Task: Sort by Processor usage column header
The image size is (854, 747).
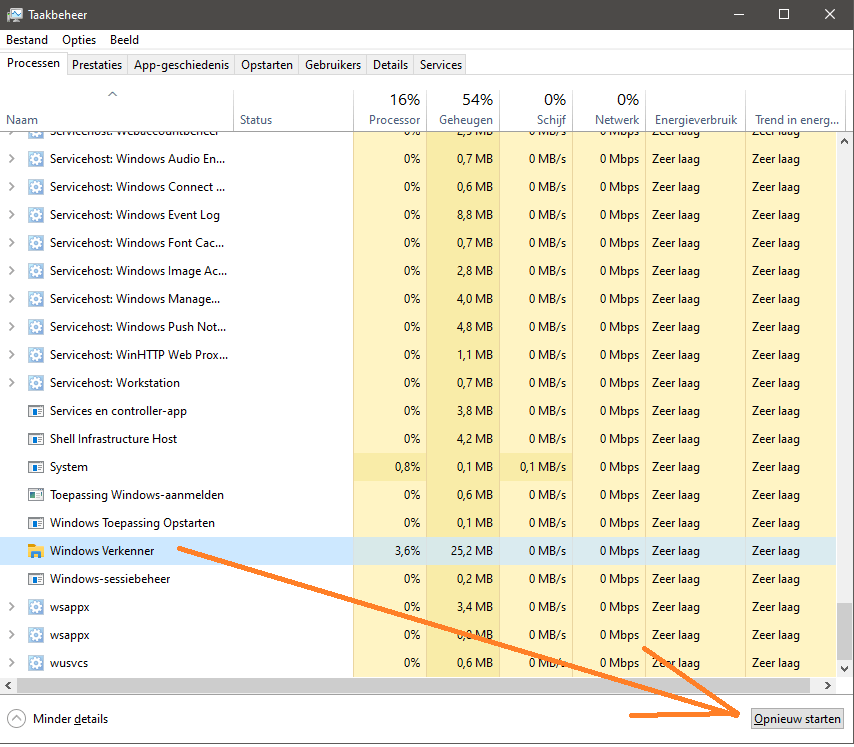Action: (390, 111)
